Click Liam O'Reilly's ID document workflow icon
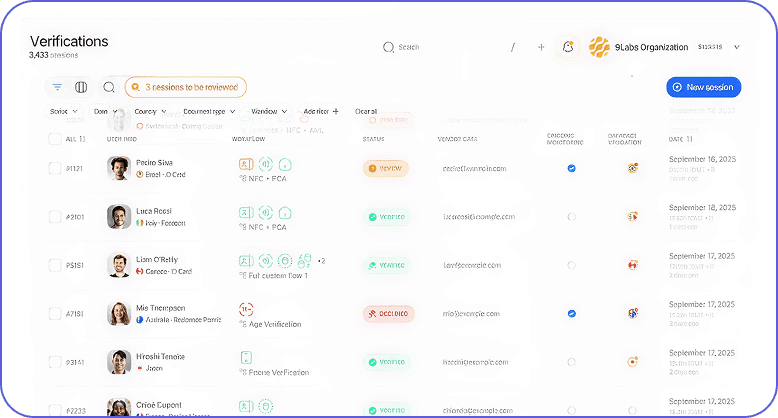 click(246, 261)
